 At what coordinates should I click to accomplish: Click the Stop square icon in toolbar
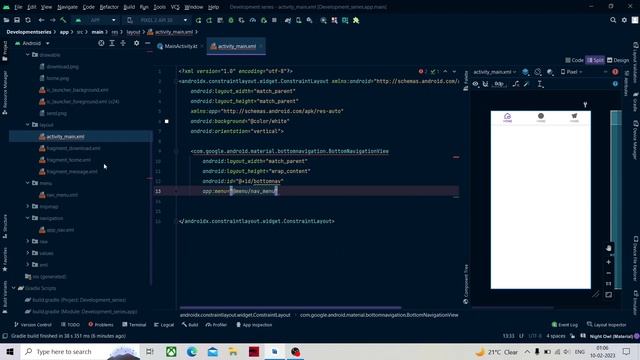click(x=274, y=20)
